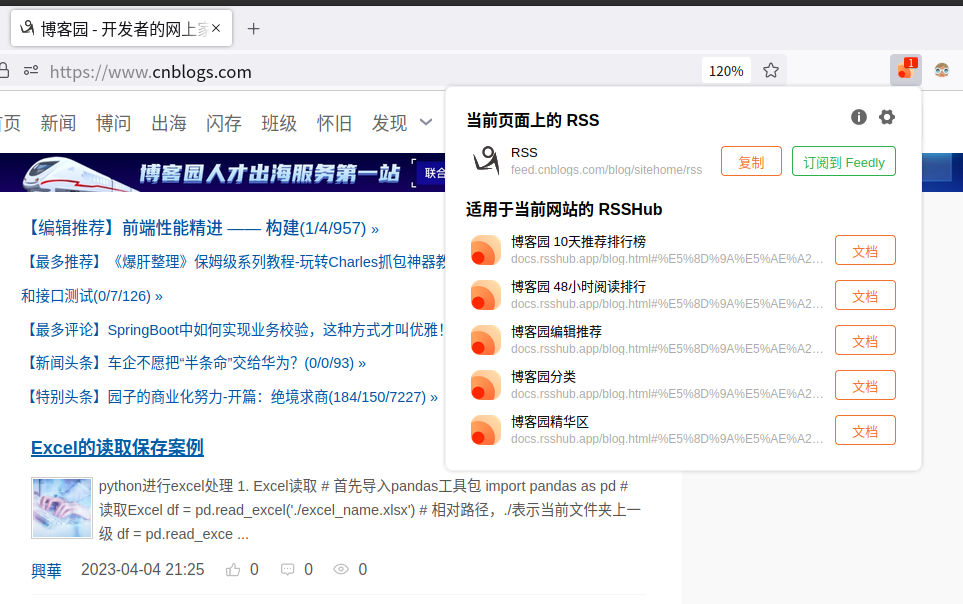The height and width of the screenshot is (604, 963).
Task: Click the view-count eye icon under the Excel article
Action: [340, 569]
